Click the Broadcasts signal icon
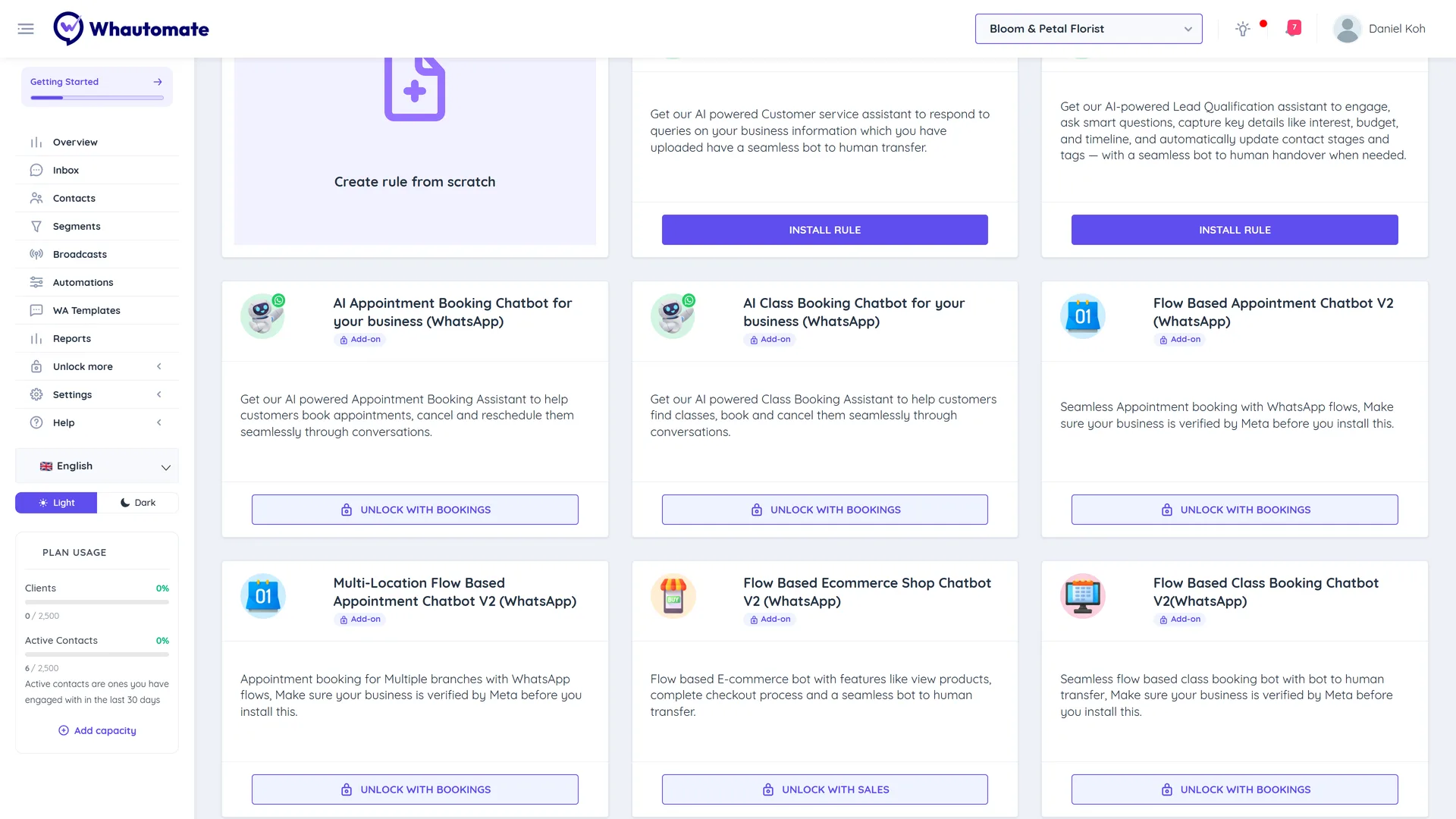1456x819 pixels. pyautogui.click(x=36, y=255)
